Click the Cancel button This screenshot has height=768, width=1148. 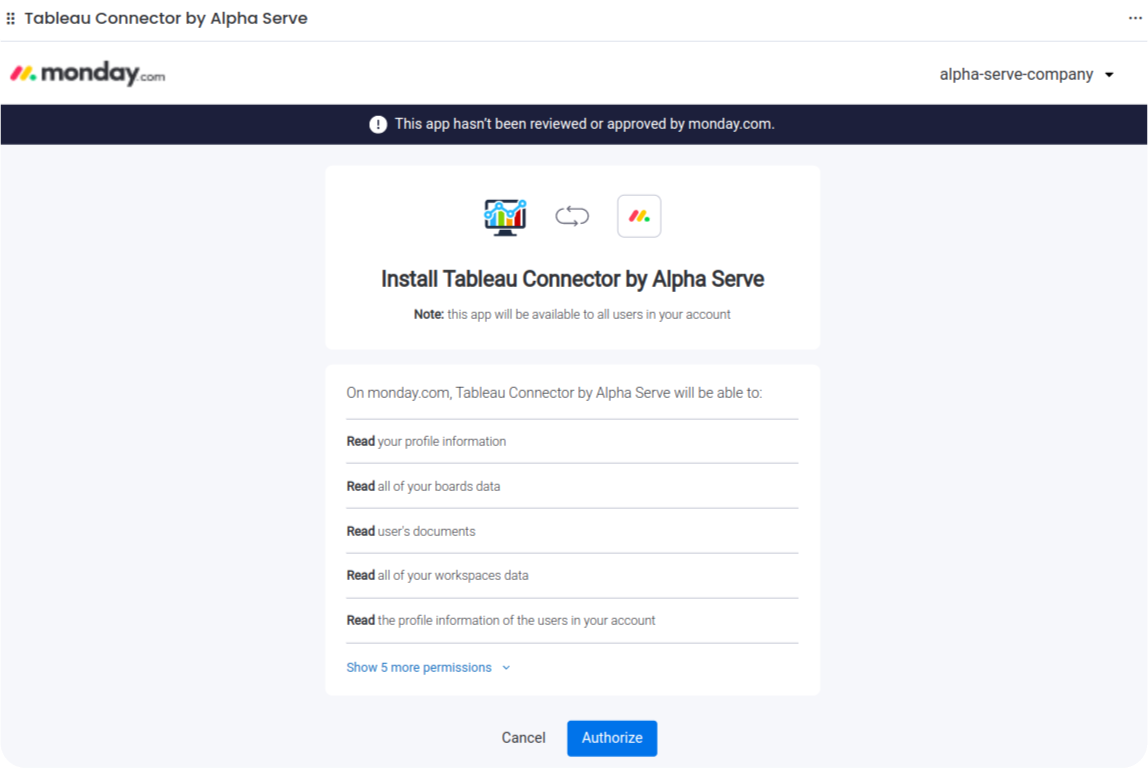(x=523, y=737)
